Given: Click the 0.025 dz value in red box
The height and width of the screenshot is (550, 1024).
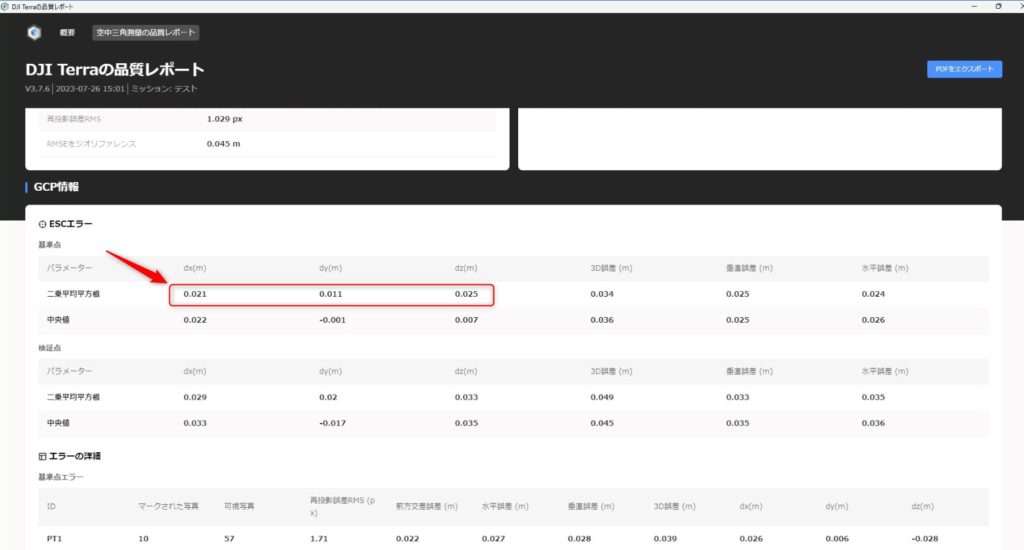Looking at the screenshot, I should 466,295.
